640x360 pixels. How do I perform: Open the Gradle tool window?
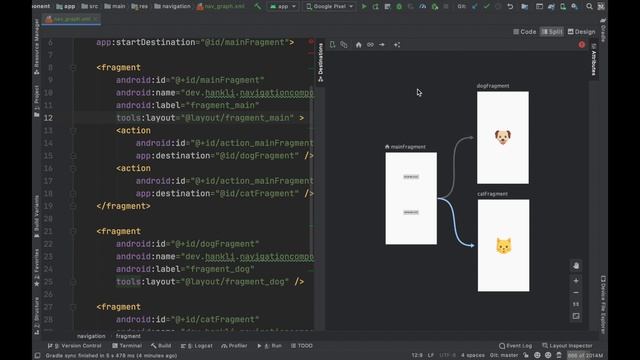(x=603, y=29)
